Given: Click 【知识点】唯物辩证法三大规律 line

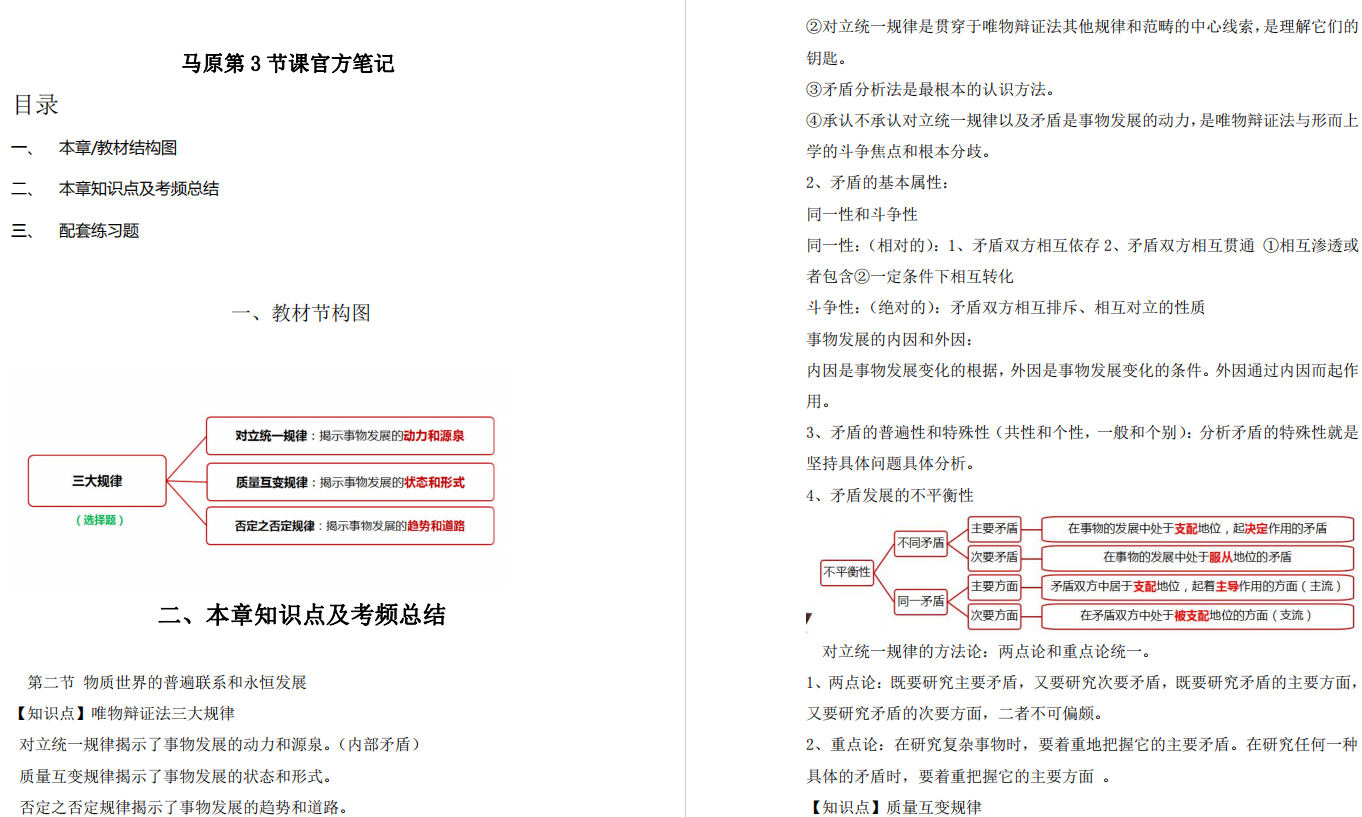Looking at the screenshot, I should (x=124, y=714).
